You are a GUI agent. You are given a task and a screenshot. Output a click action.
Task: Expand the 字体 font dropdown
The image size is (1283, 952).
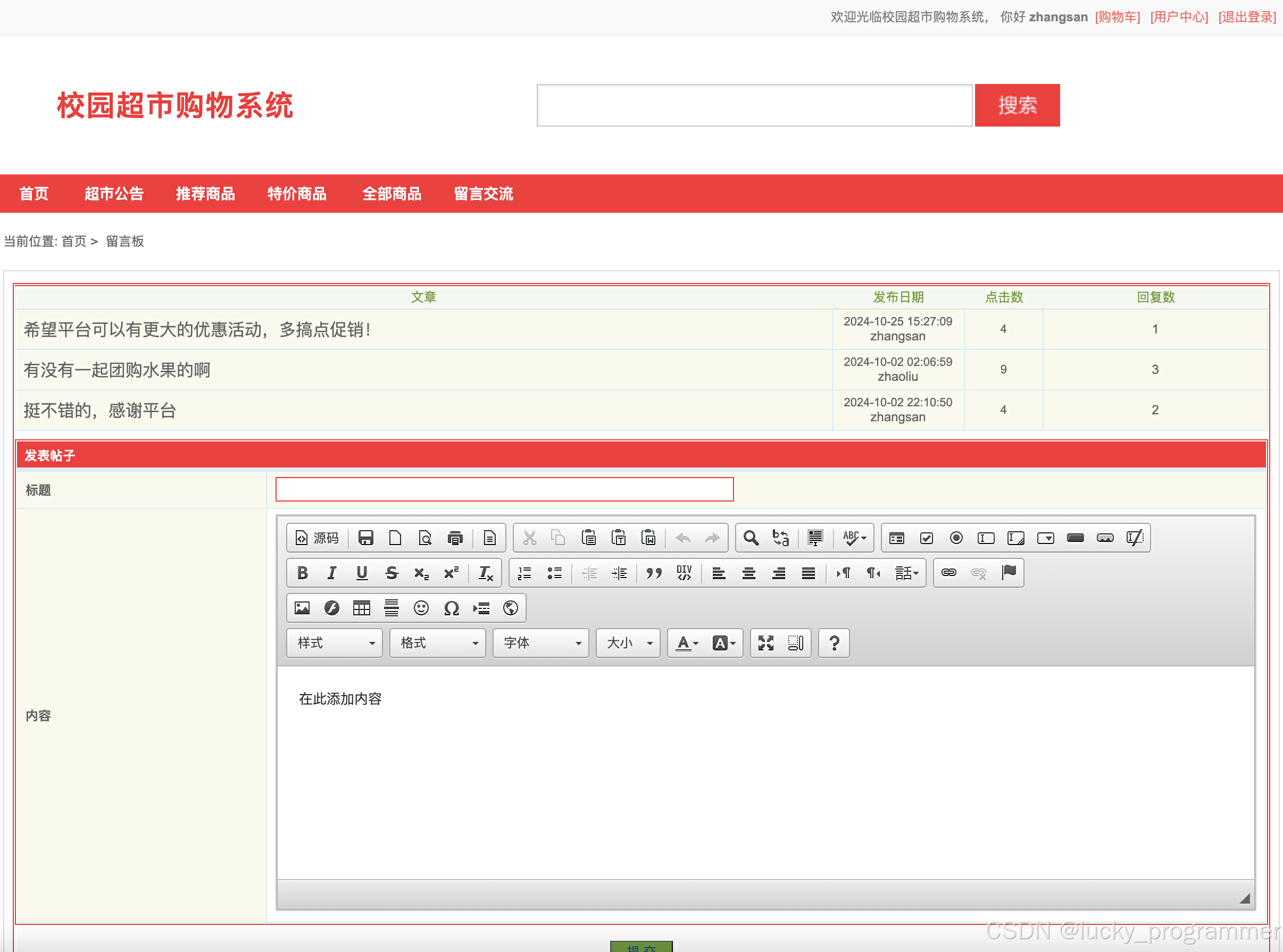click(540, 643)
